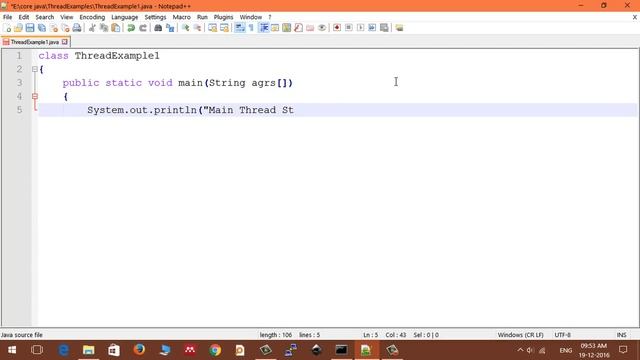The height and width of the screenshot is (360, 640).
Task: Click inside the System.out.println line
Action: (x=190, y=110)
